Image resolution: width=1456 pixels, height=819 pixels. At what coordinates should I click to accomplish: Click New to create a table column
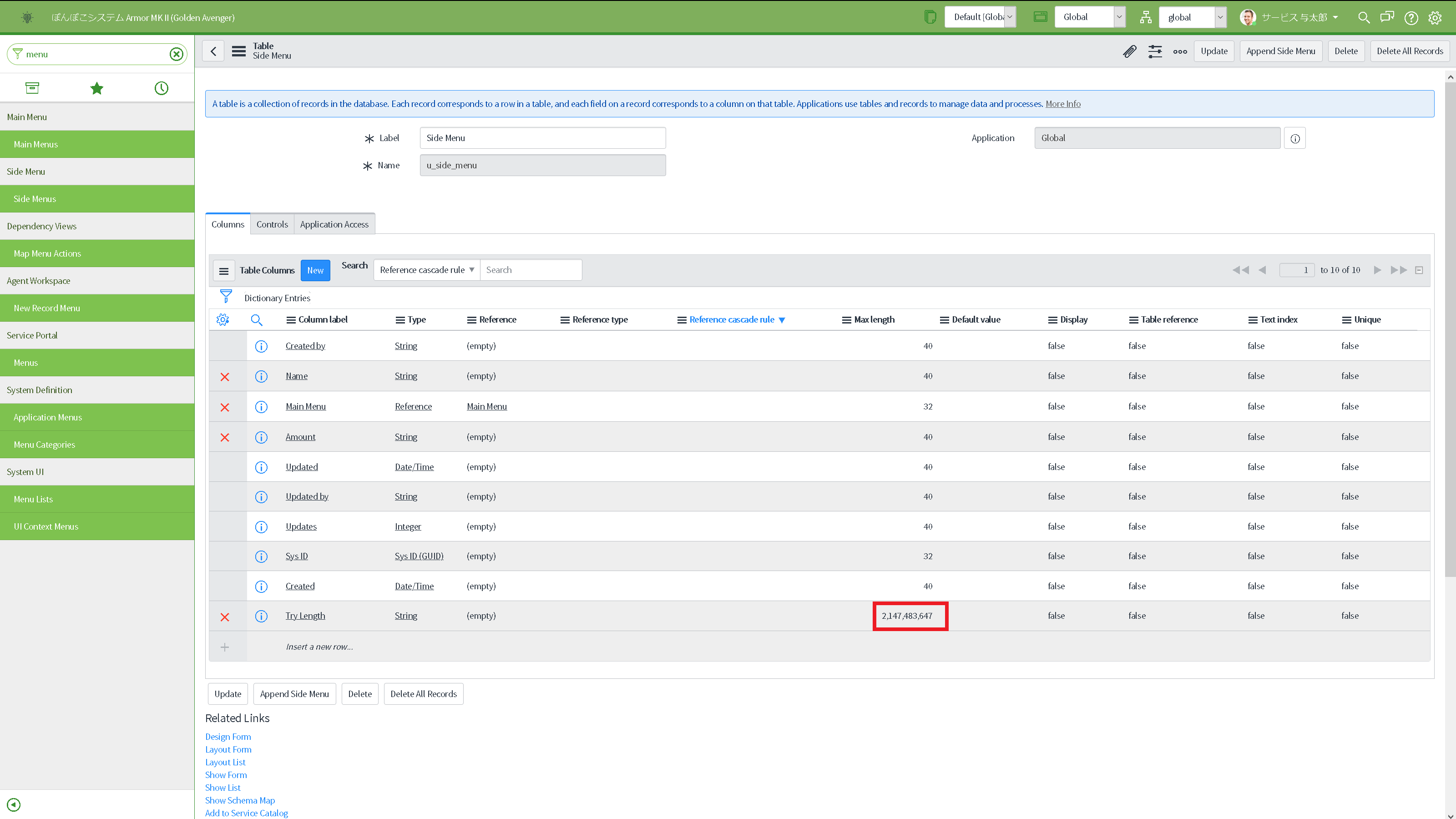[315, 270]
